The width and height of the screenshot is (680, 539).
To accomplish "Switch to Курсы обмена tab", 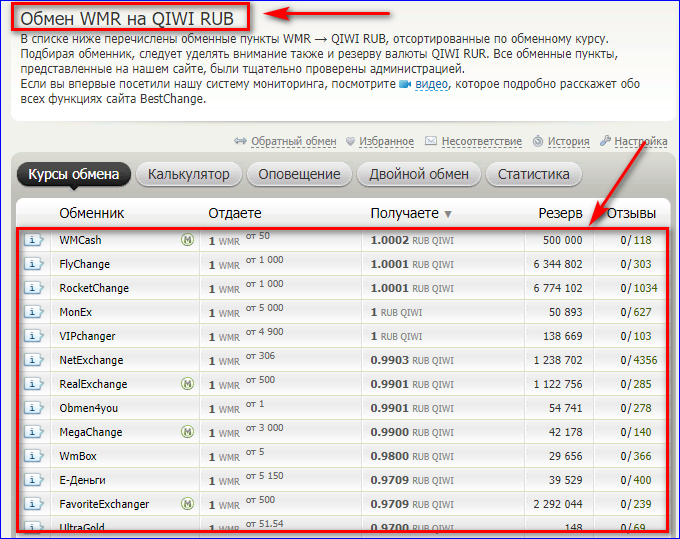I will (x=74, y=174).
